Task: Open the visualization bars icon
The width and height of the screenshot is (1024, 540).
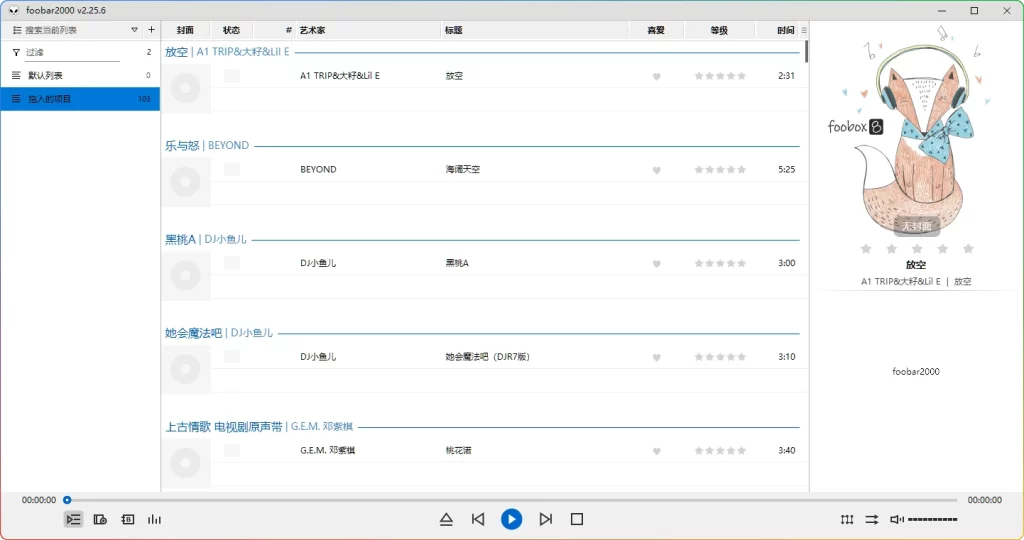Action: click(x=154, y=519)
